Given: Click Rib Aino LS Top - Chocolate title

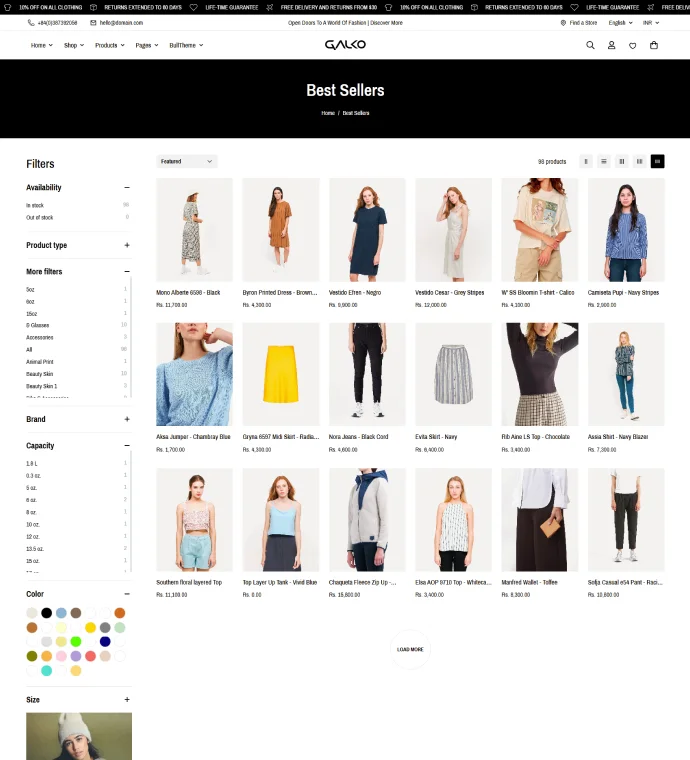Looking at the screenshot, I should tap(535, 437).
